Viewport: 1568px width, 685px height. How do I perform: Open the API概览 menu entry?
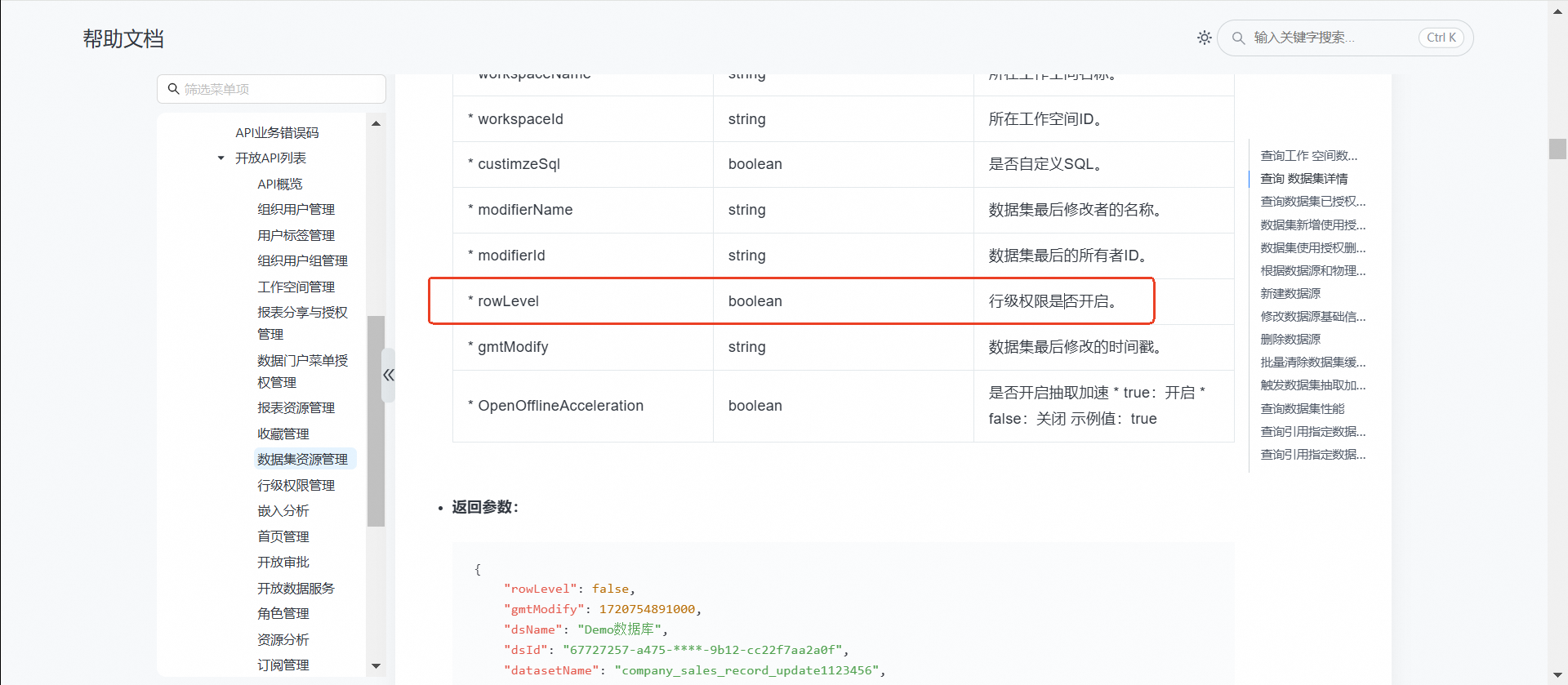coord(279,185)
